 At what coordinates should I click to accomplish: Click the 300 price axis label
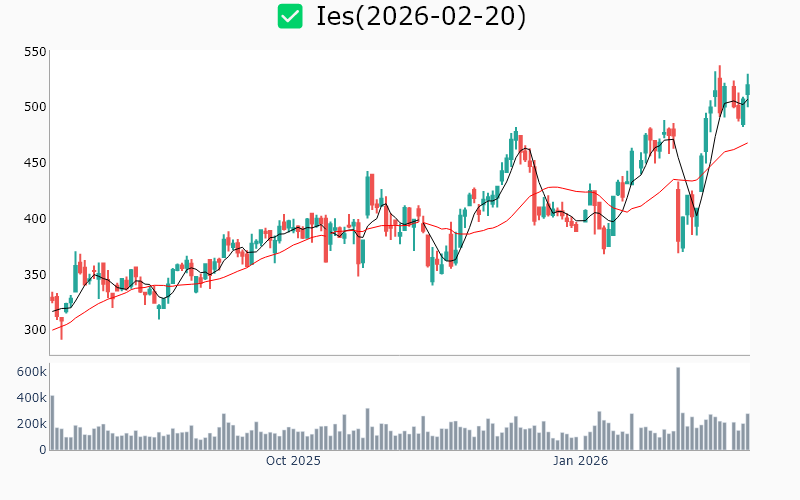click(35, 331)
